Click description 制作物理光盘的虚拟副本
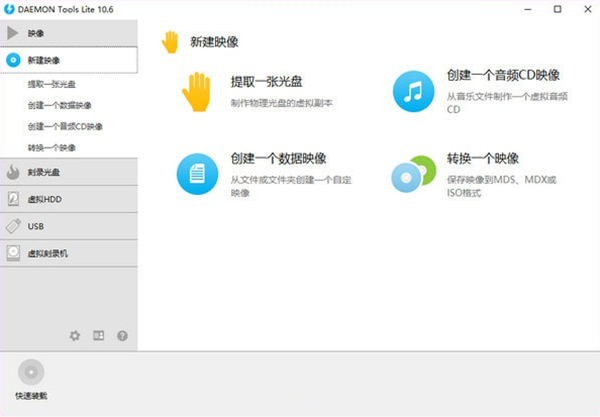This screenshot has width=600, height=417. coord(281,103)
